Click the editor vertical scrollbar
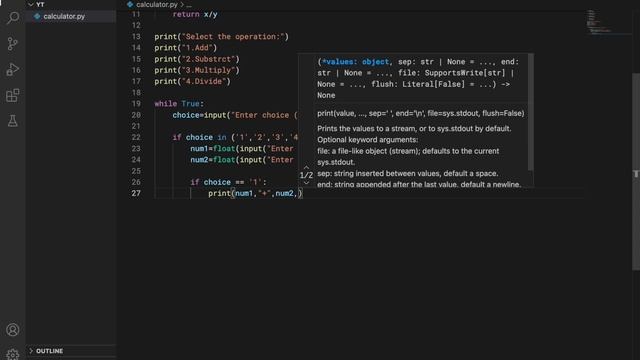The image size is (640, 360). coord(636,171)
